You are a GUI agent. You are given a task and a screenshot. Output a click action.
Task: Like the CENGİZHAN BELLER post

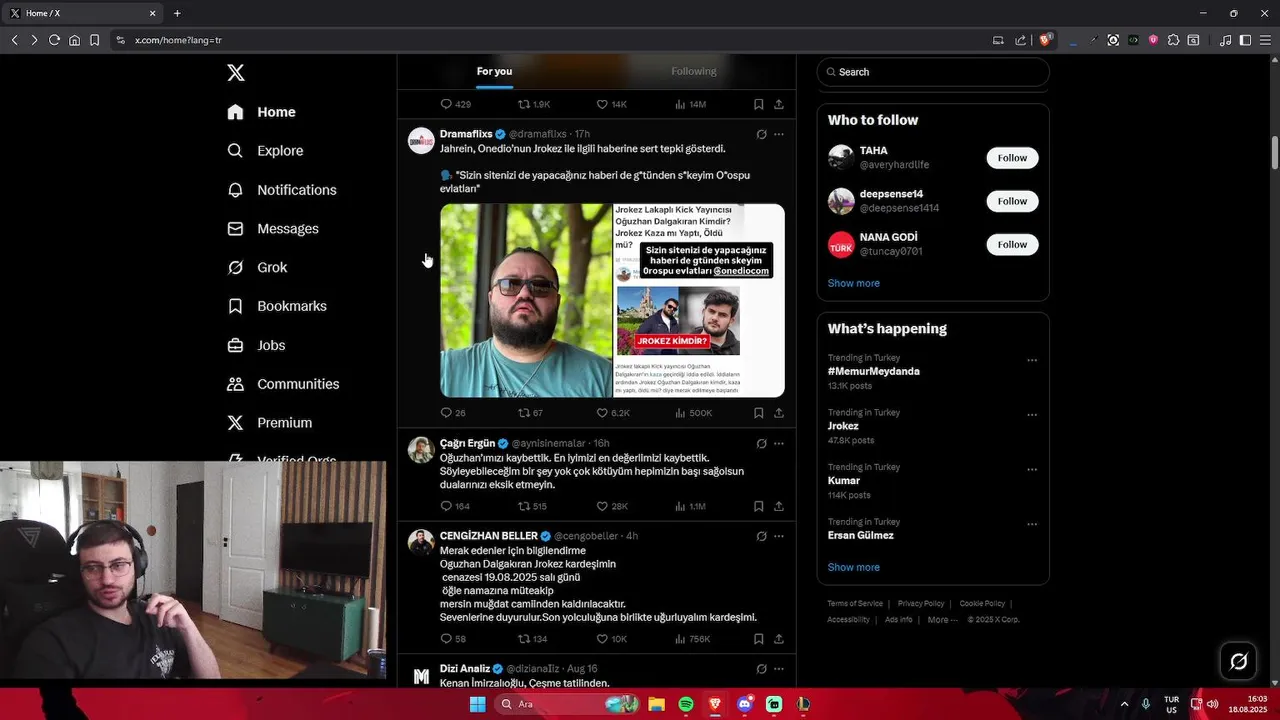click(x=612, y=639)
